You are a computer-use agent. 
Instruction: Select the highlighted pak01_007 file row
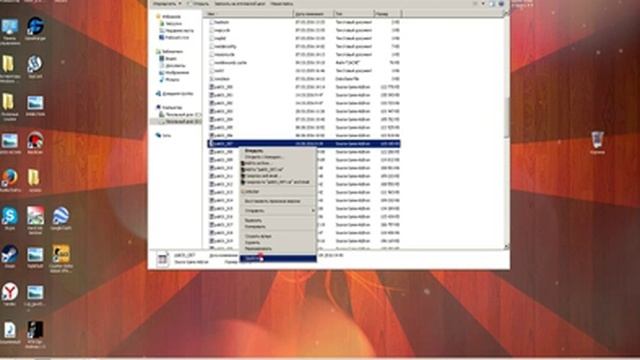(304, 144)
